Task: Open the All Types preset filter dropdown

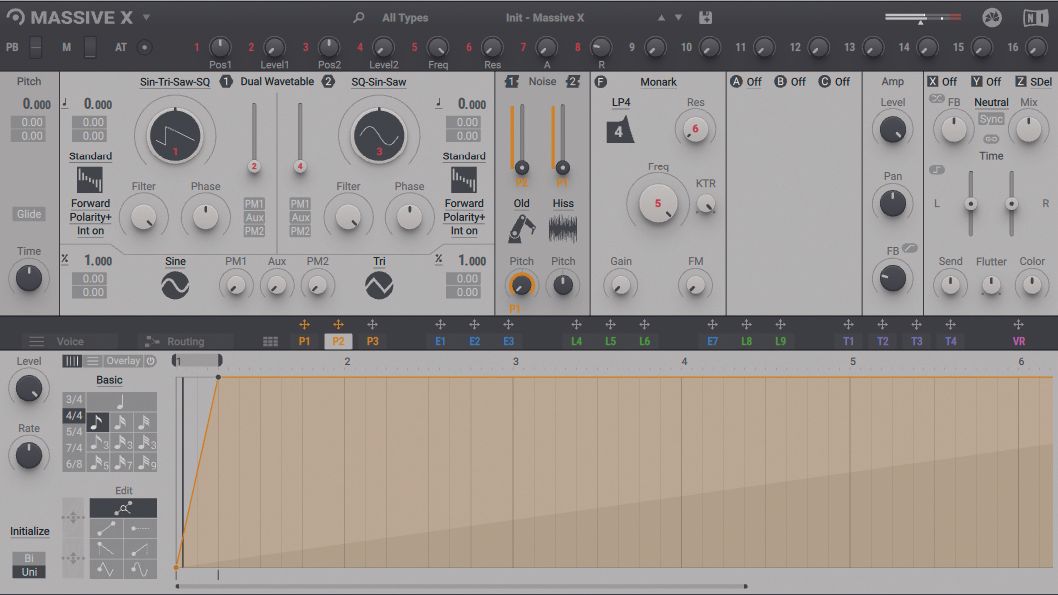Action: tap(404, 17)
